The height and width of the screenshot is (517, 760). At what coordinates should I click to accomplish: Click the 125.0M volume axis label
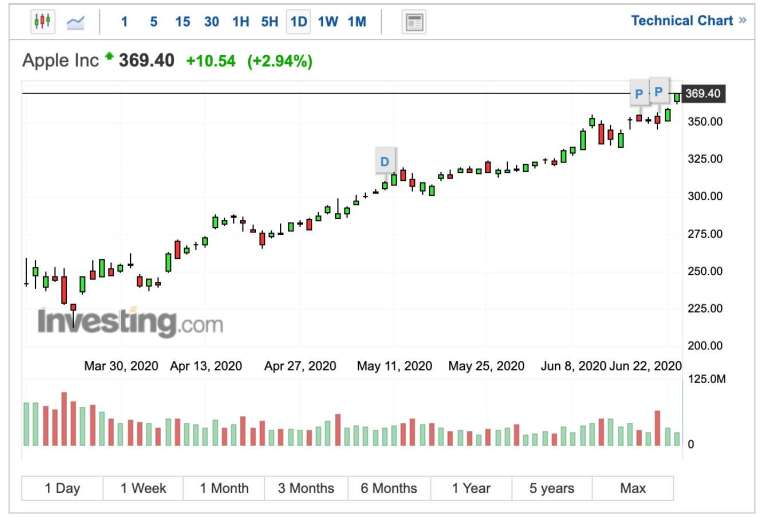click(706, 379)
